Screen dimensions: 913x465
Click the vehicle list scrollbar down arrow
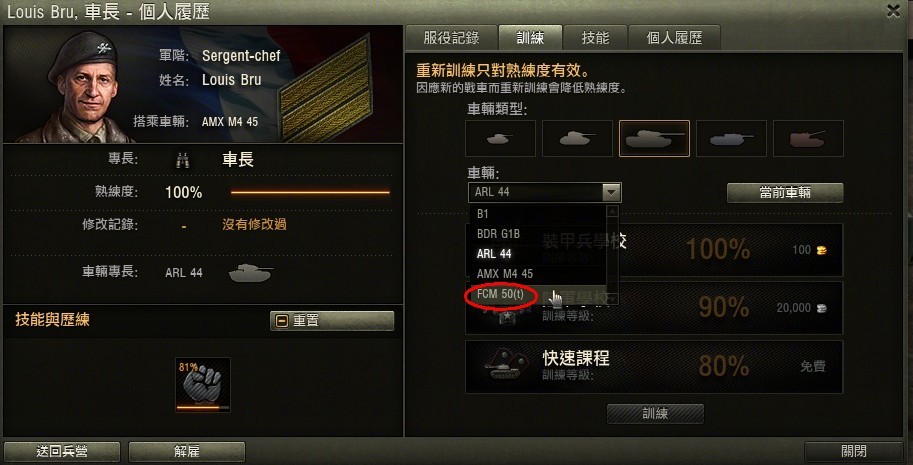click(x=612, y=299)
